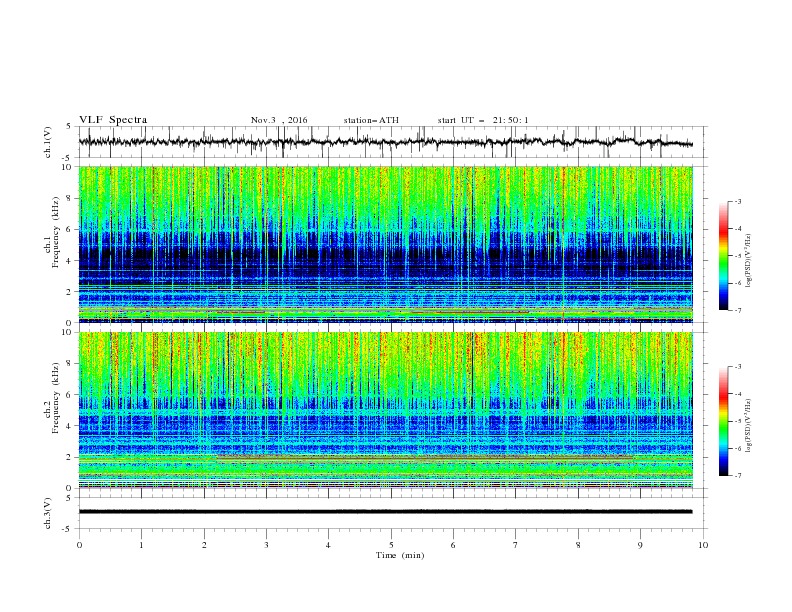Screen dimensions: 792x612
Task: Click the ch.2 spectrogram "6" kHz tick label
Action: coord(70,395)
